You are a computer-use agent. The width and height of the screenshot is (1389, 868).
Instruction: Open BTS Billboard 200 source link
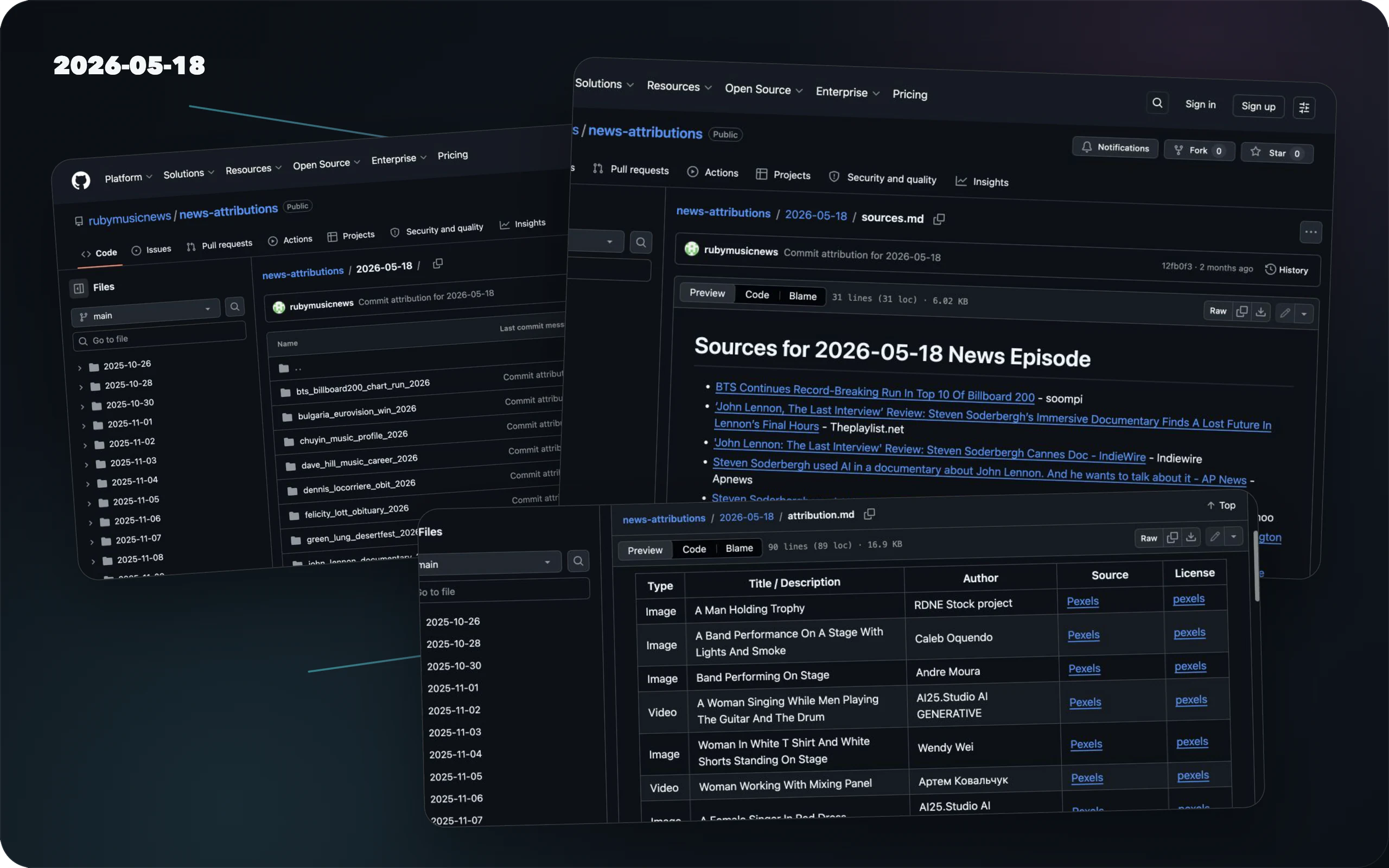(874, 392)
